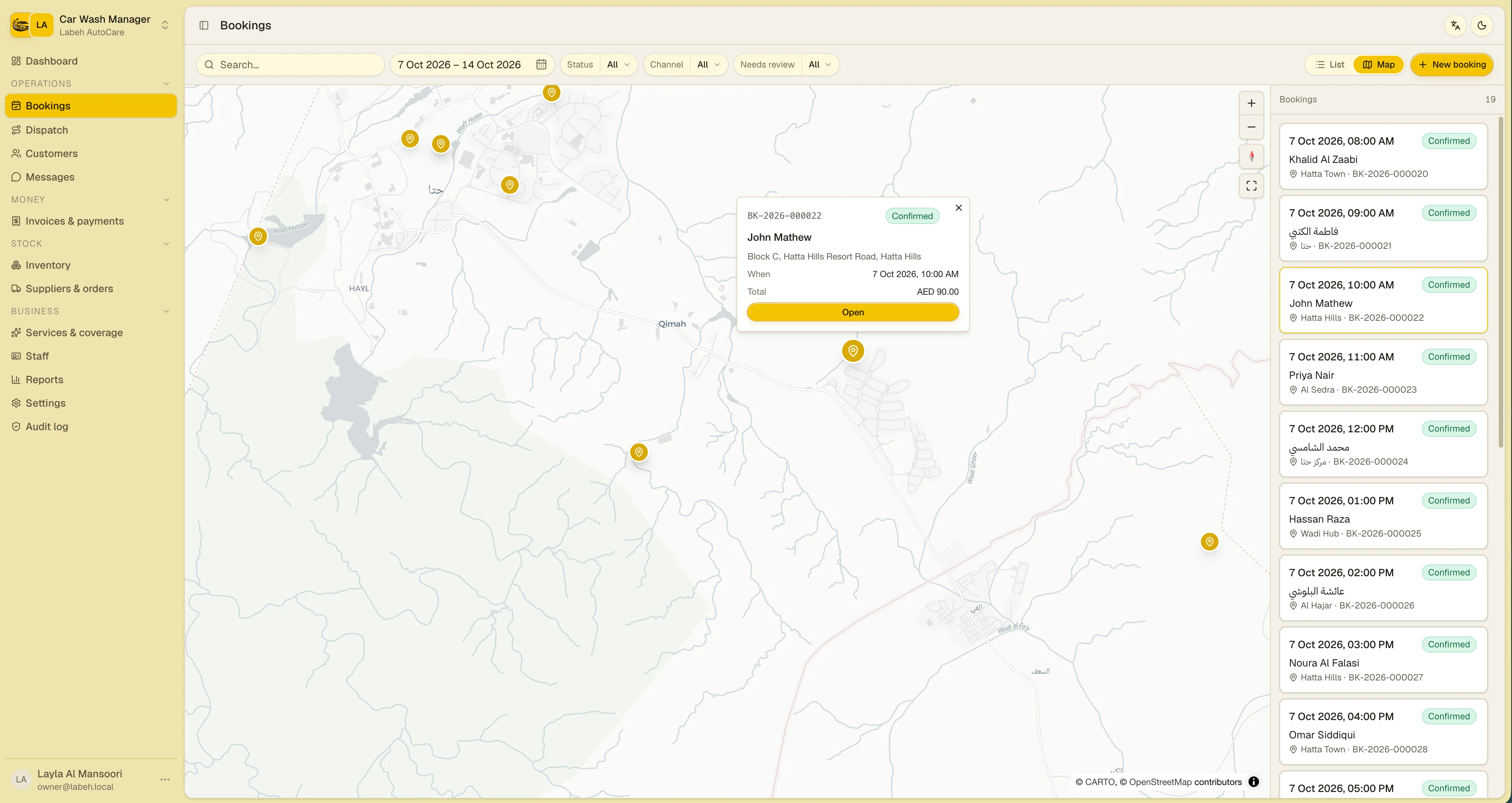Switch language with the translate icon
The image size is (1512, 803).
coord(1455,25)
